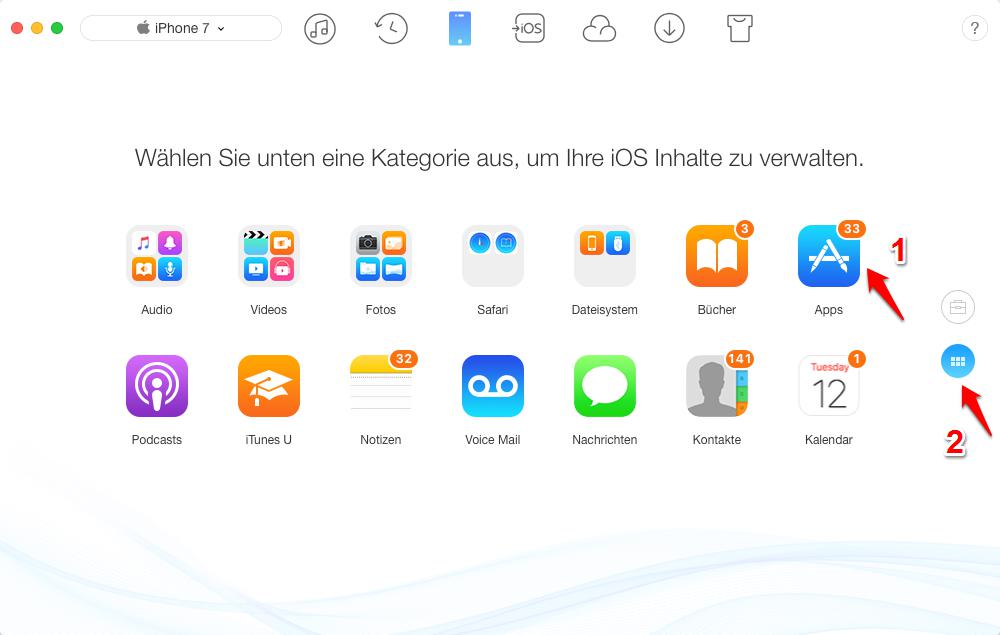Click the Apps label text
This screenshot has height=635, width=1000.
pyautogui.click(x=828, y=310)
